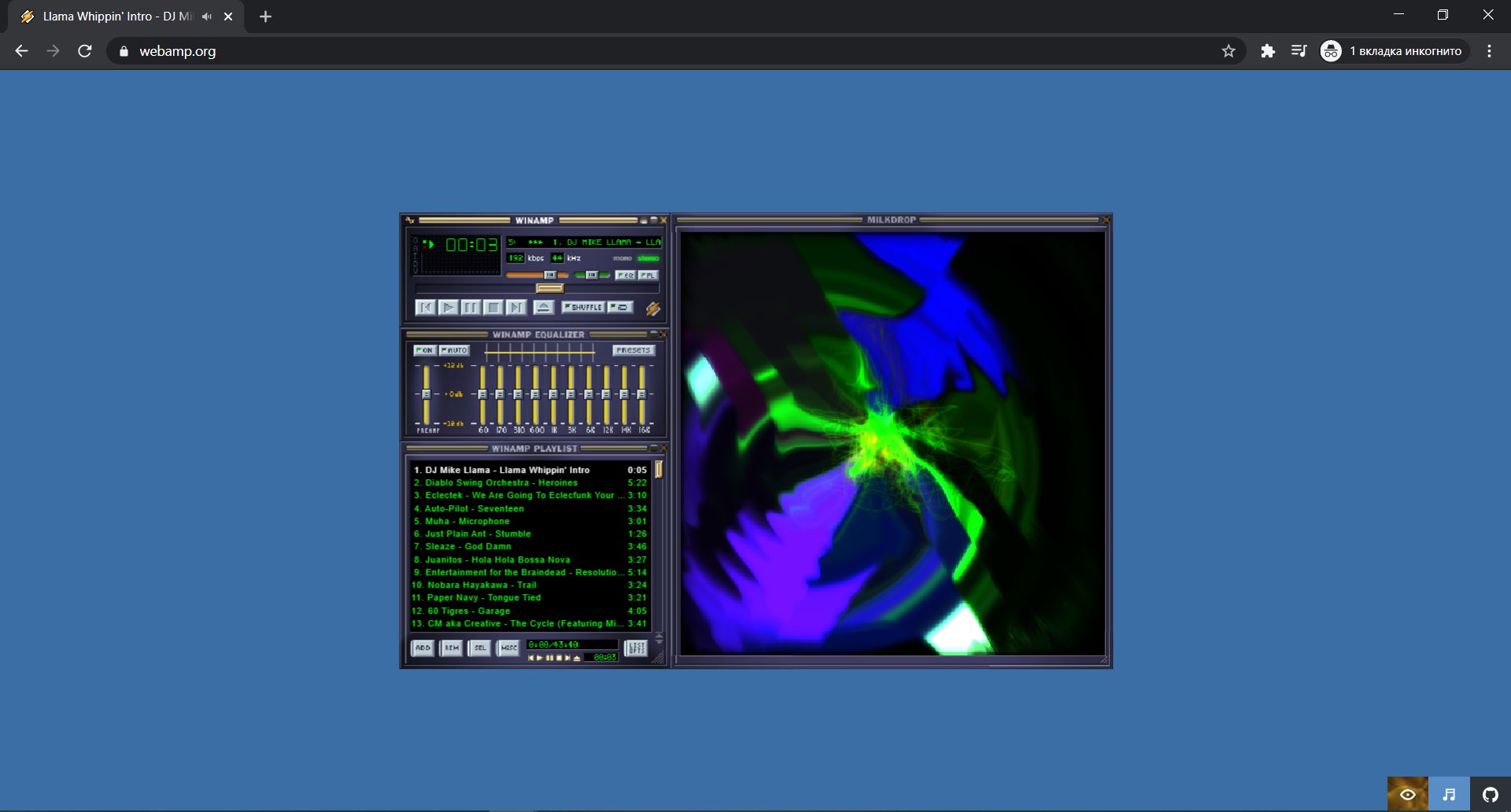Click the 60 Hz equalizer band slider
Screen dimensions: 1511x812
(482, 394)
